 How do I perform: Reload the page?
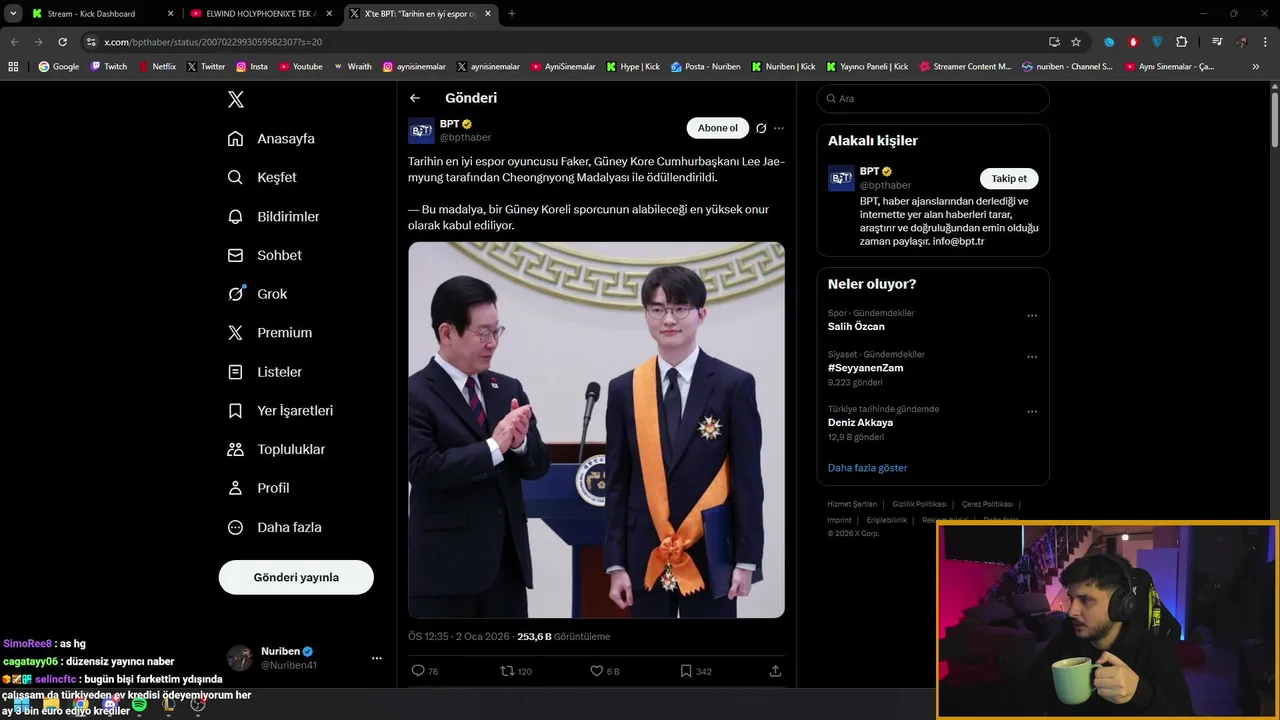[x=62, y=42]
